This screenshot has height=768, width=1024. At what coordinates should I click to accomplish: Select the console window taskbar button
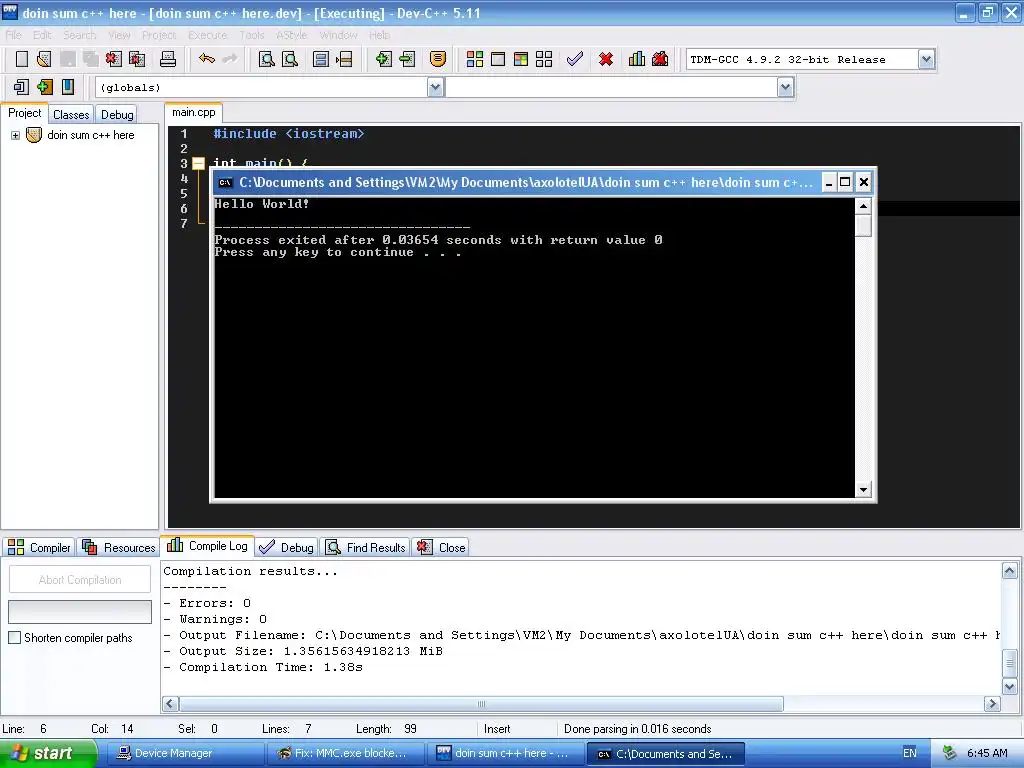(665, 753)
